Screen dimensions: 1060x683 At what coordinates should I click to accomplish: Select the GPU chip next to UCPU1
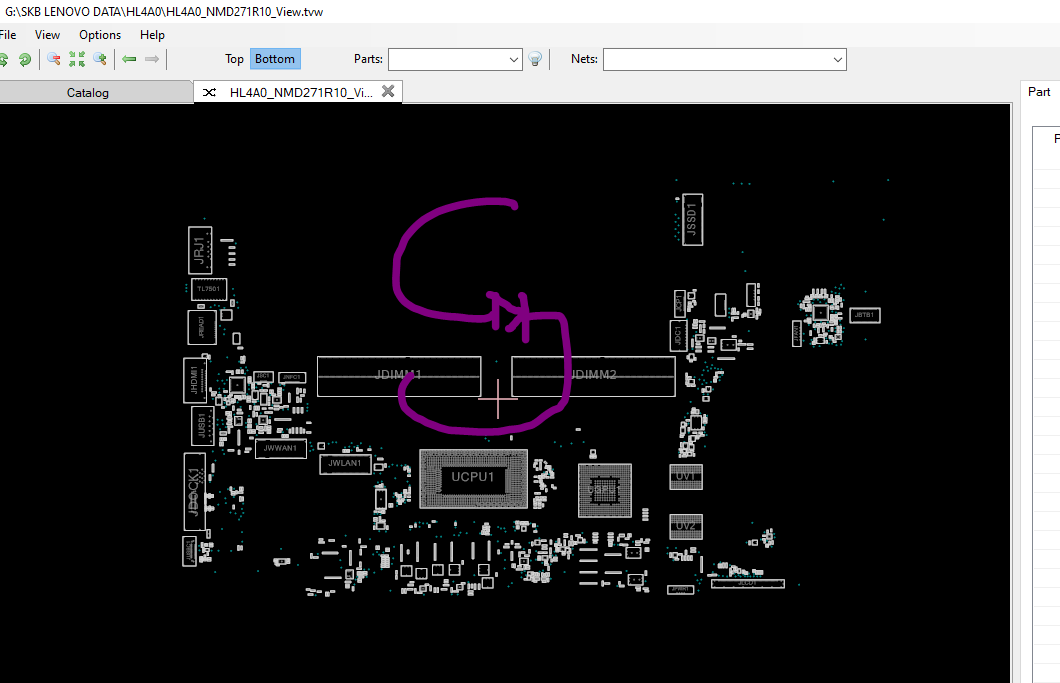coord(605,490)
